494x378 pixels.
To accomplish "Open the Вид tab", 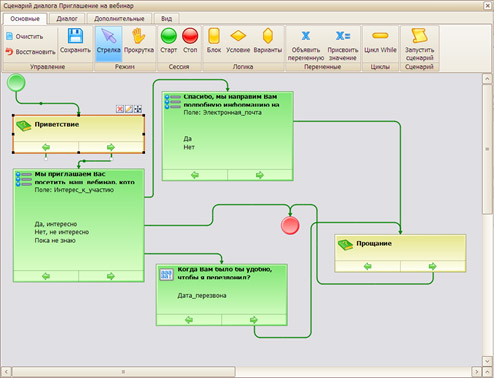I will pyautogui.click(x=166, y=19).
